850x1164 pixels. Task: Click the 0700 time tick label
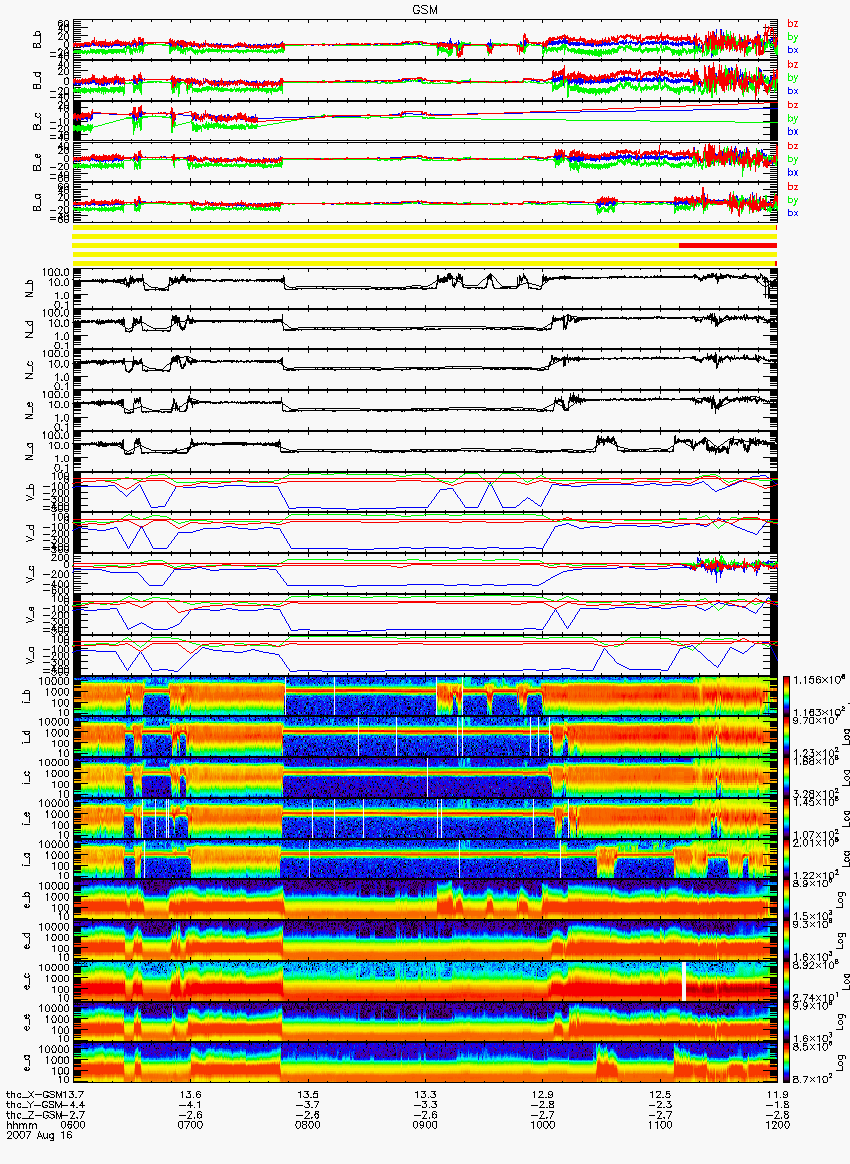191,1125
